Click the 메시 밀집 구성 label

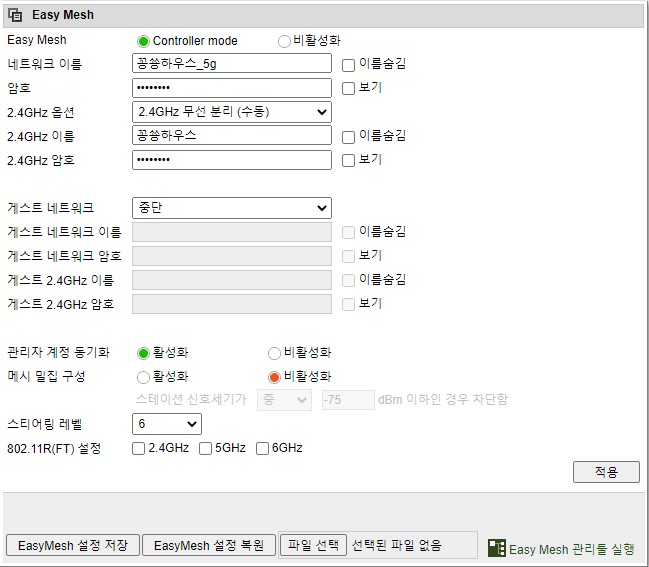[x=46, y=377]
